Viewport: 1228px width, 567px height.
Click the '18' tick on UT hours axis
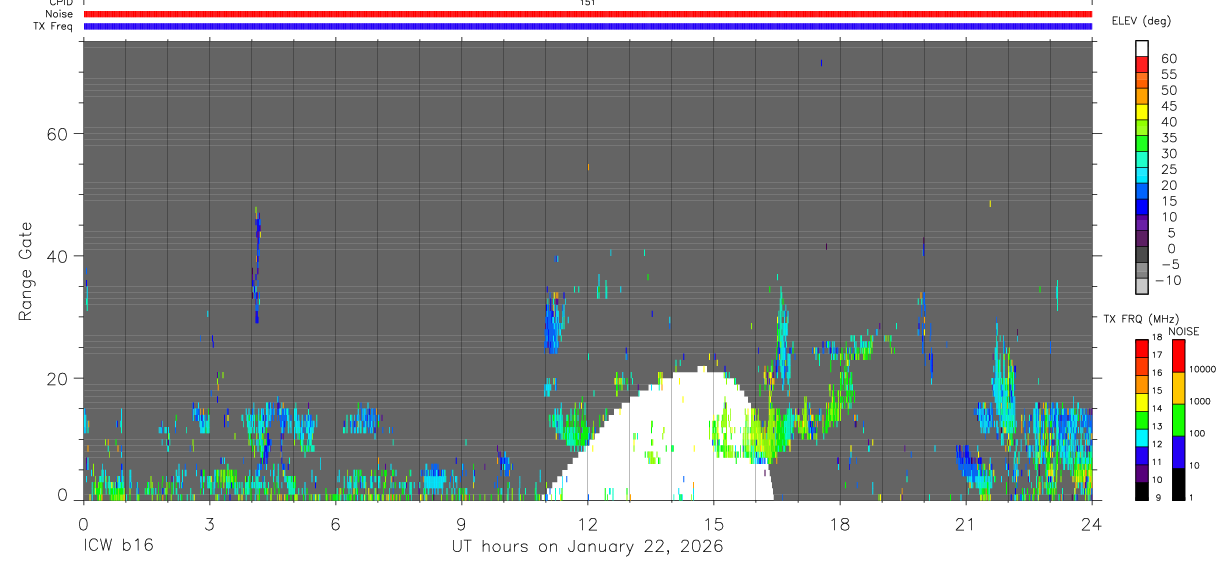tap(840, 524)
